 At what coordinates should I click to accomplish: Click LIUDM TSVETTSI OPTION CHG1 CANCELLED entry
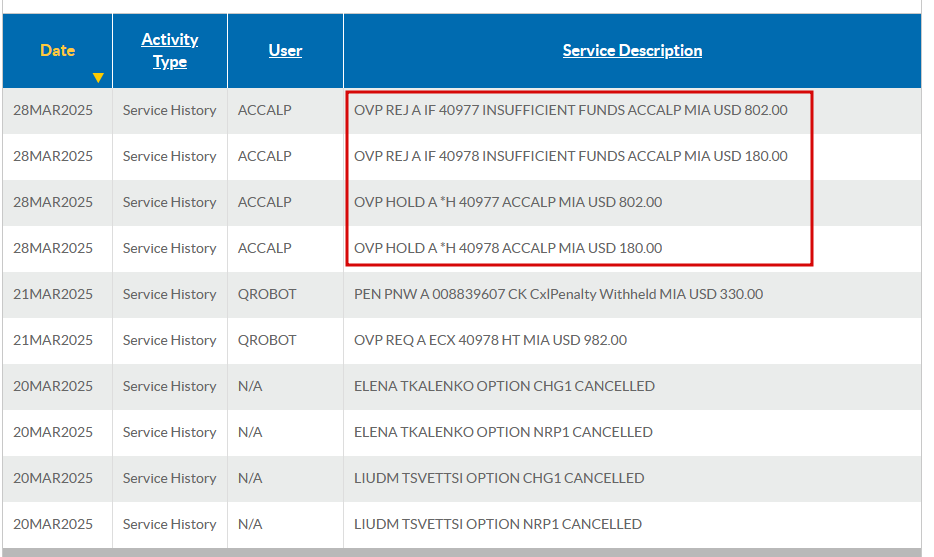click(499, 478)
